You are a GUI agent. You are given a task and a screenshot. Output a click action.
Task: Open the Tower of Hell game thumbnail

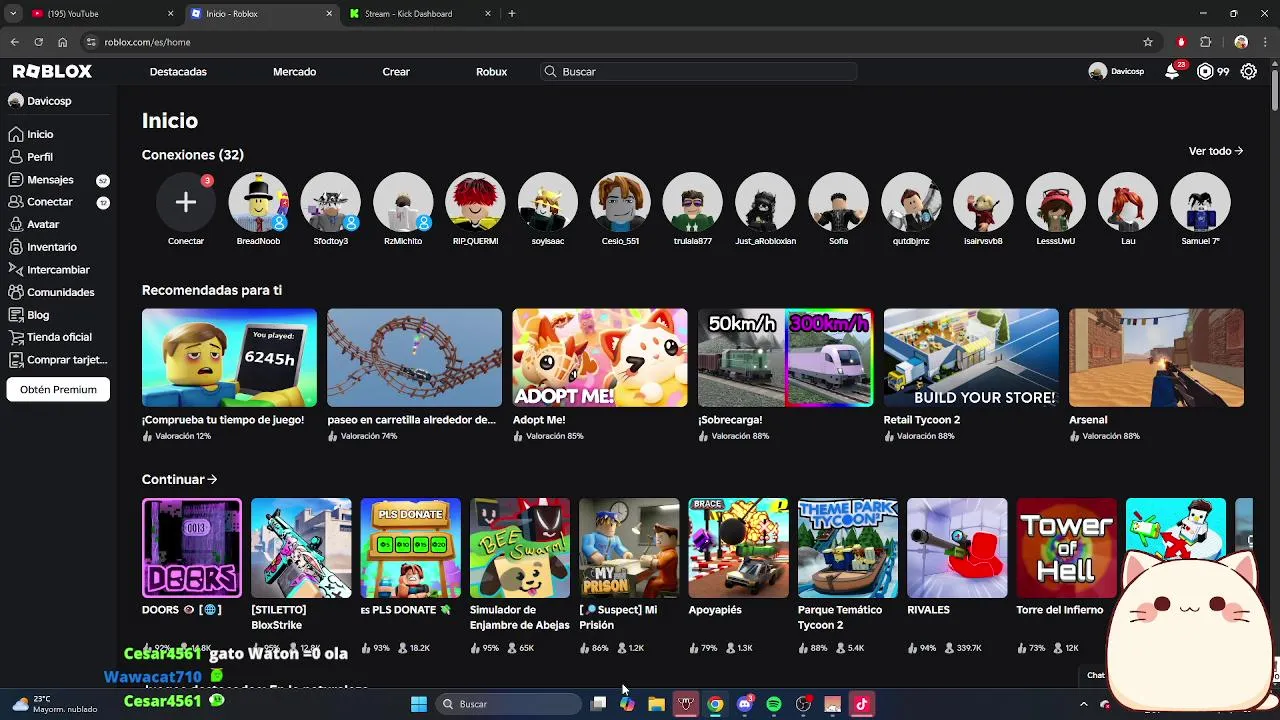click(1066, 548)
